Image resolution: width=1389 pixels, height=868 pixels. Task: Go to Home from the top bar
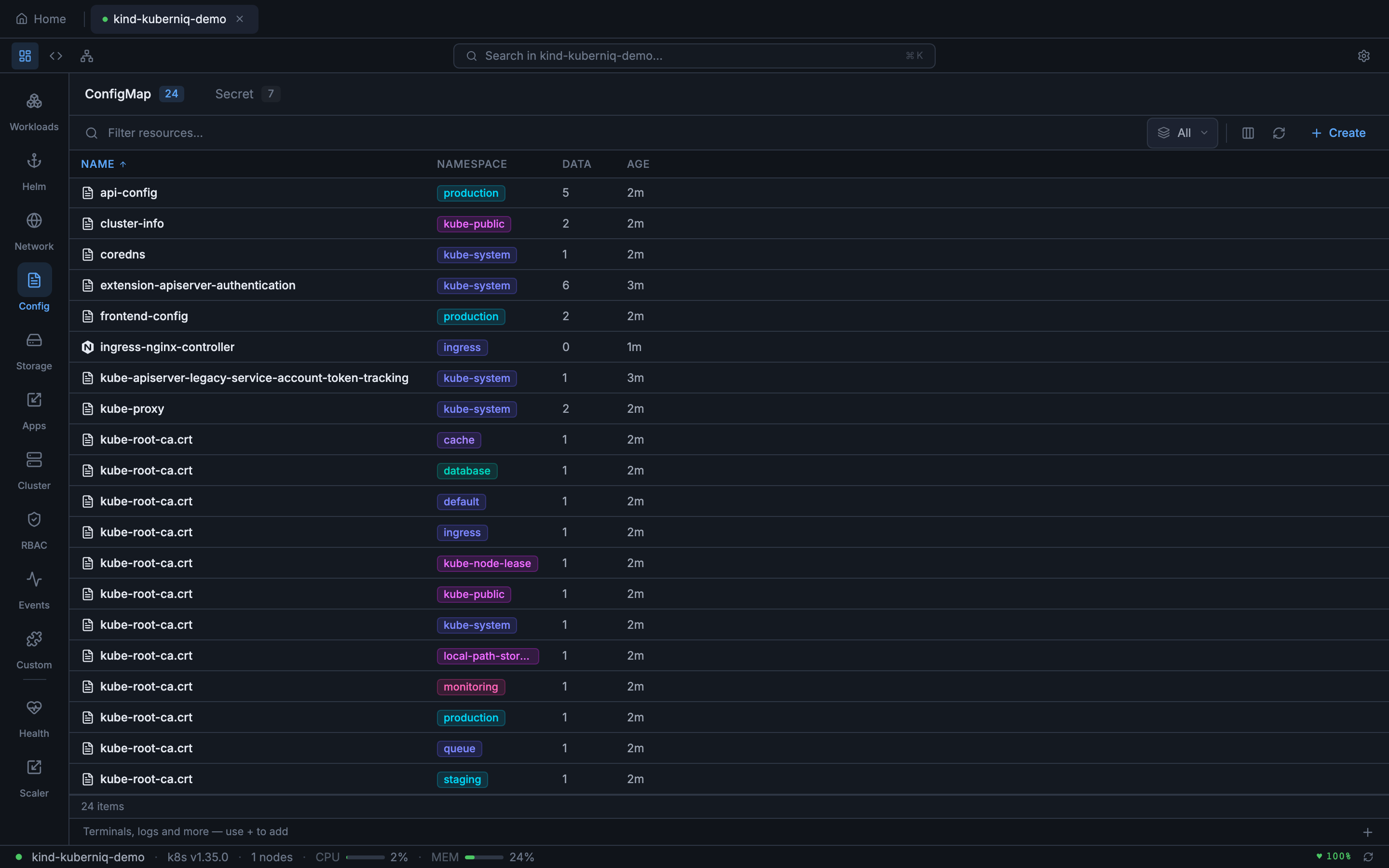click(x=41, y=18)
